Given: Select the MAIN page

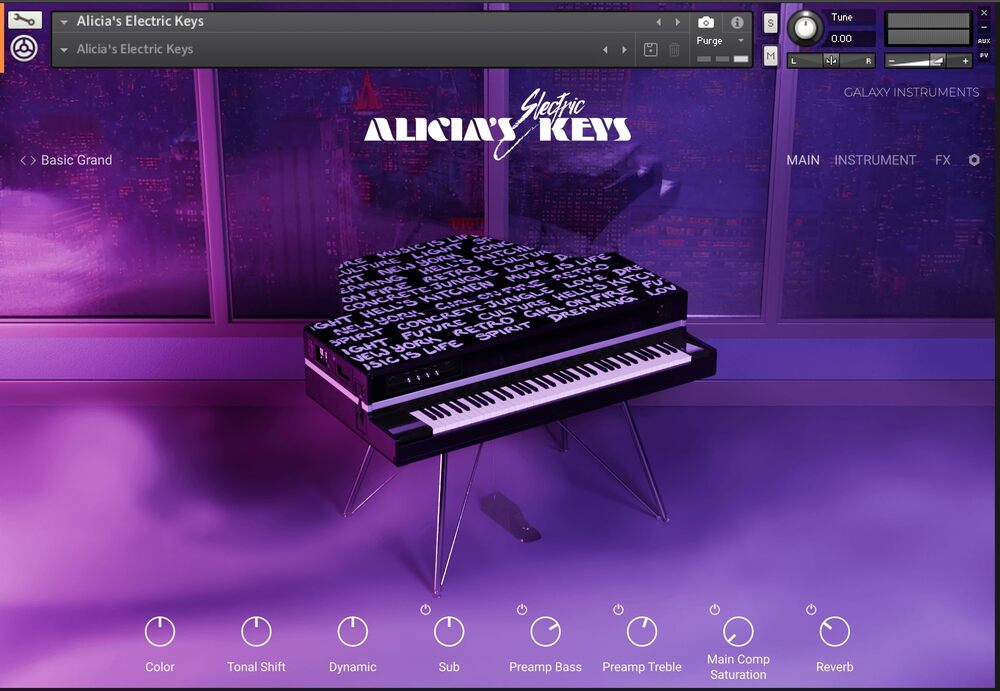Looking at the screenshot, I should (x=803, y=160).
